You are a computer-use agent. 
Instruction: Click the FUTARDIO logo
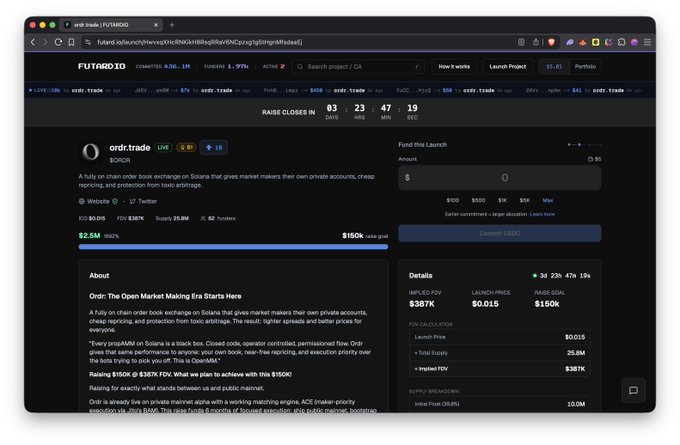click(101, 66)
